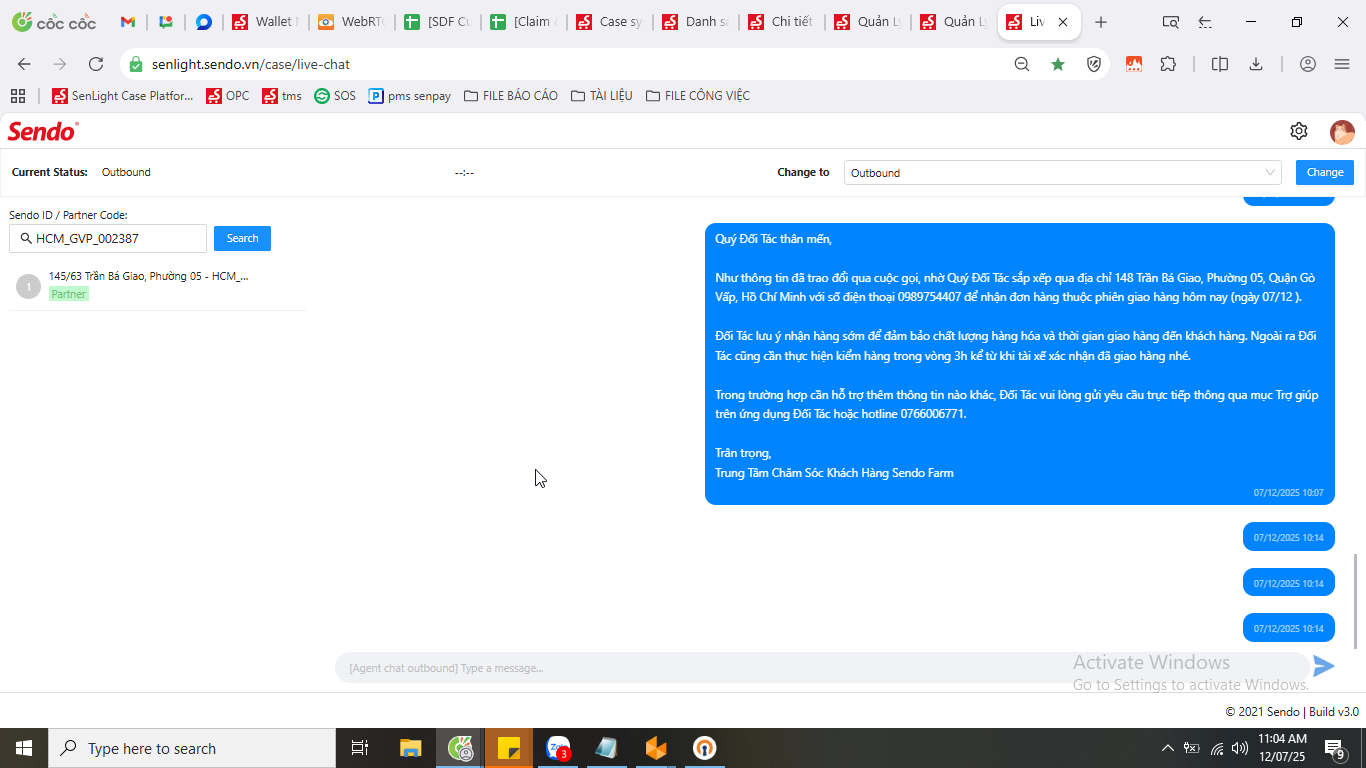Open the pms senpay bookmark
Screen dimensions: 1366x768
(410, 96)
